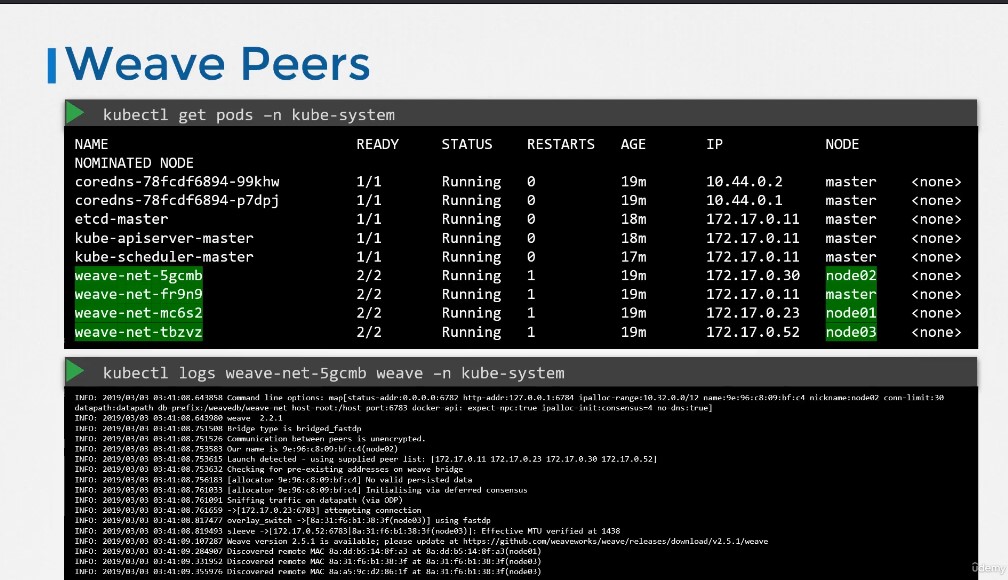Click the 17m age of kube-scheduler-master
The width and height of the screenshot is (1008, 580).
[633, 257]
